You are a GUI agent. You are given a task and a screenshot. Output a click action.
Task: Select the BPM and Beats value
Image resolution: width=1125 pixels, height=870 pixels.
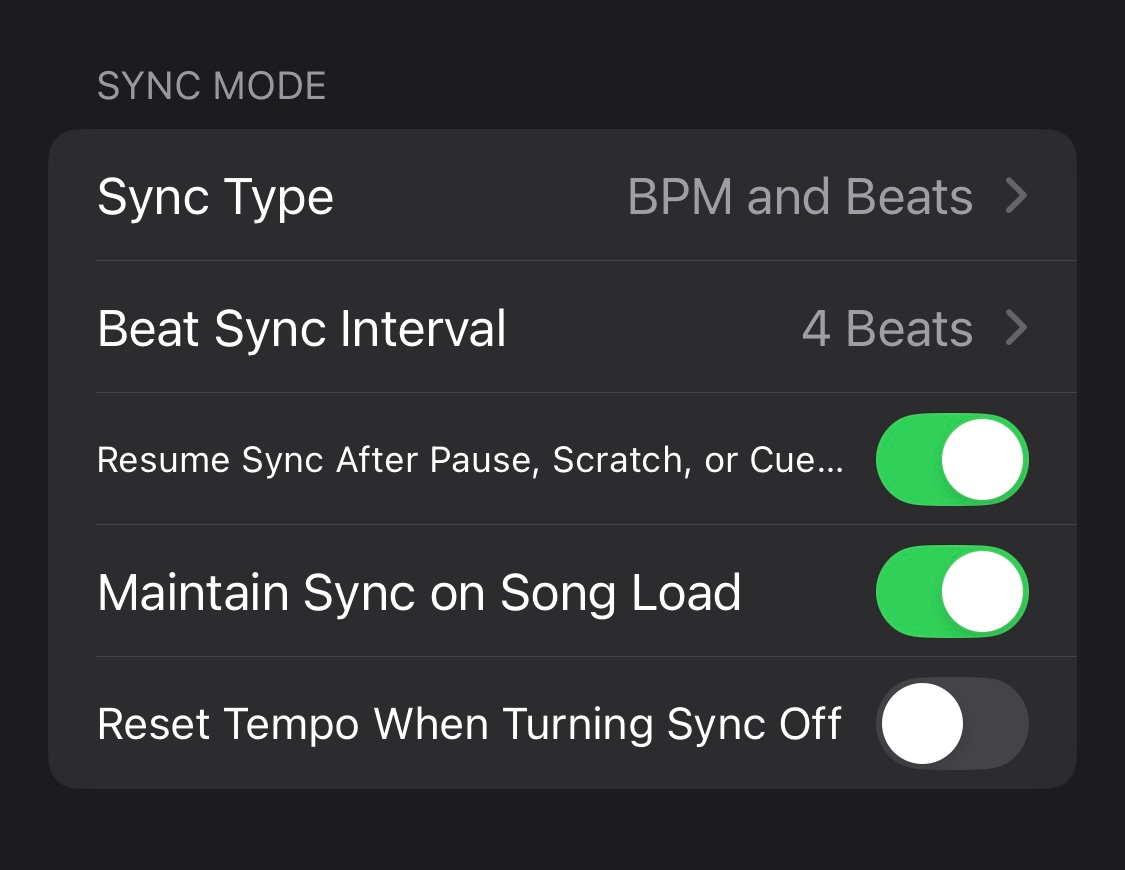click(x=799, y=196)
